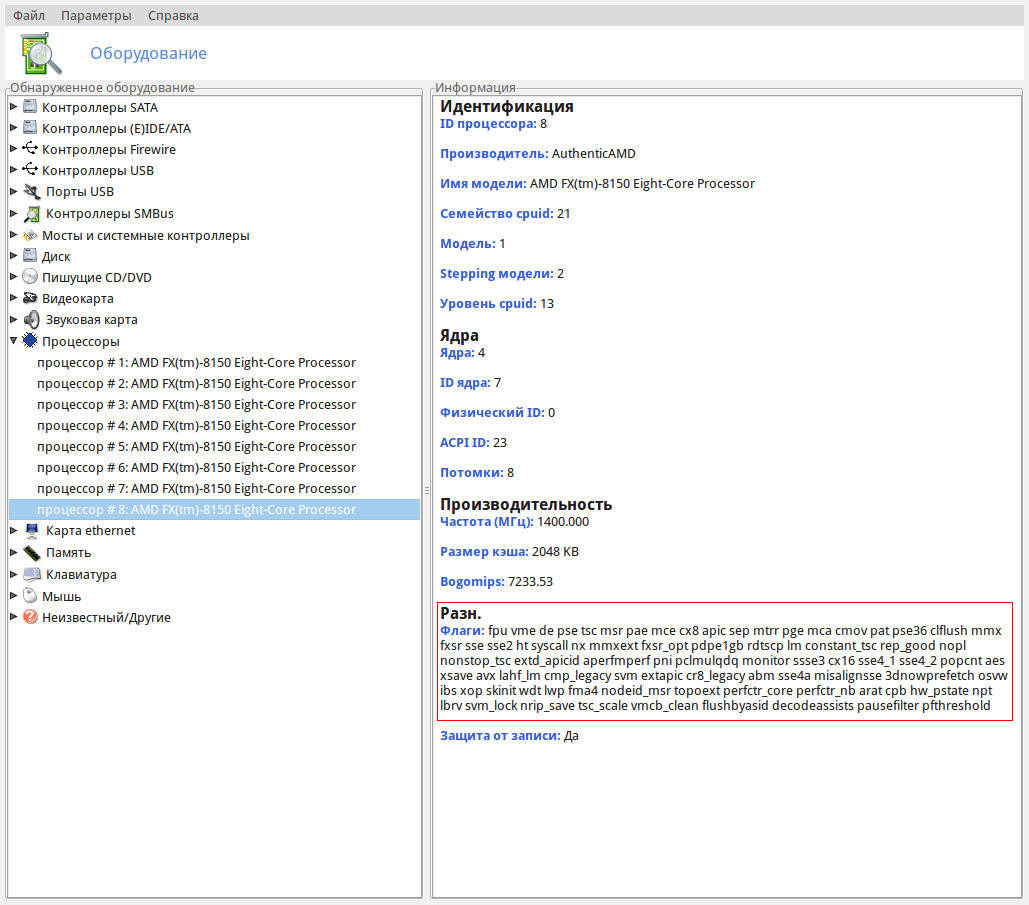1029x905 pixels.
Task: Open the "Справка" menu
Action: pos(173,16)
